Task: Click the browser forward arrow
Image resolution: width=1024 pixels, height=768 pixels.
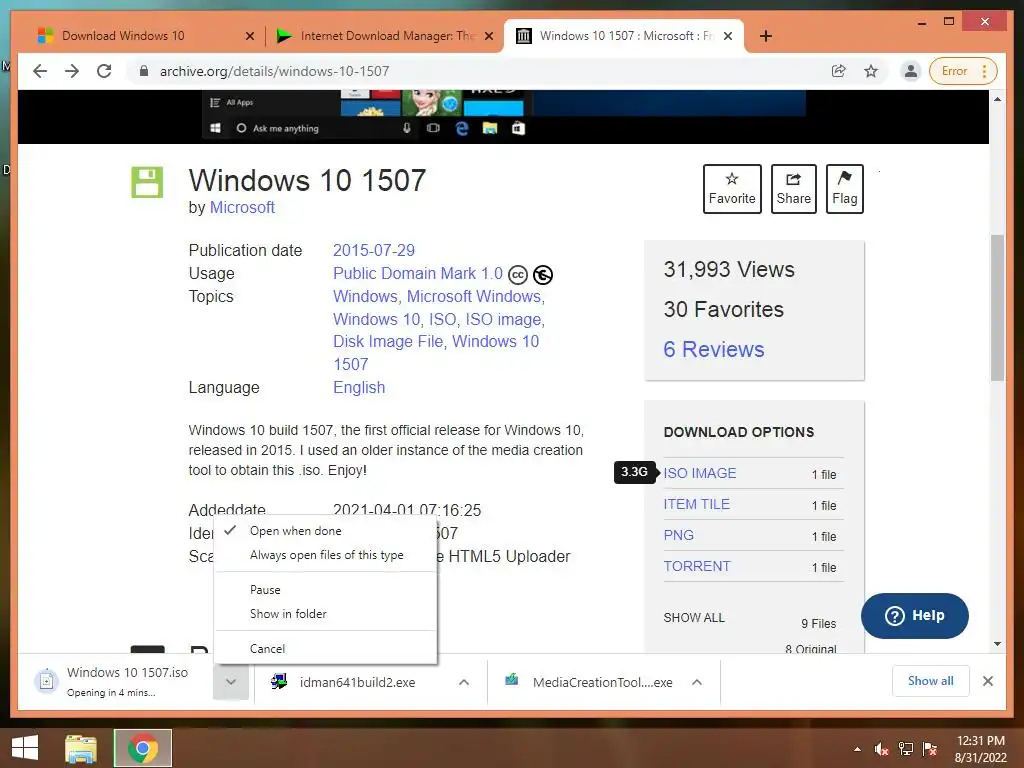Action: pos(72,71)
